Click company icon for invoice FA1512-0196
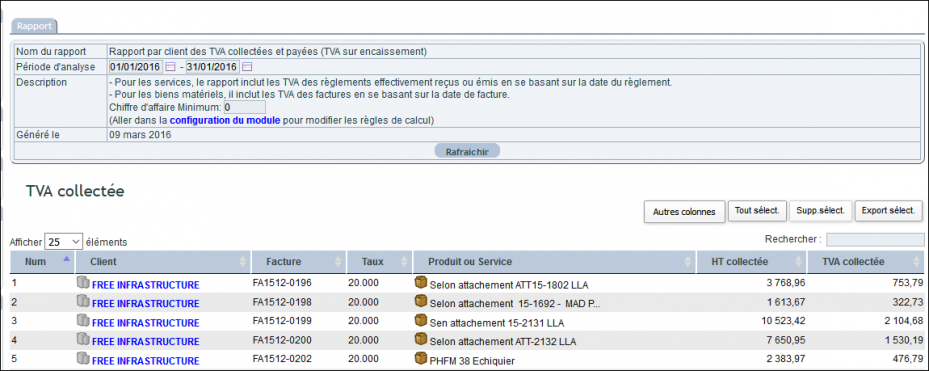The image size is (929, 371). click(x=83, y=283)
